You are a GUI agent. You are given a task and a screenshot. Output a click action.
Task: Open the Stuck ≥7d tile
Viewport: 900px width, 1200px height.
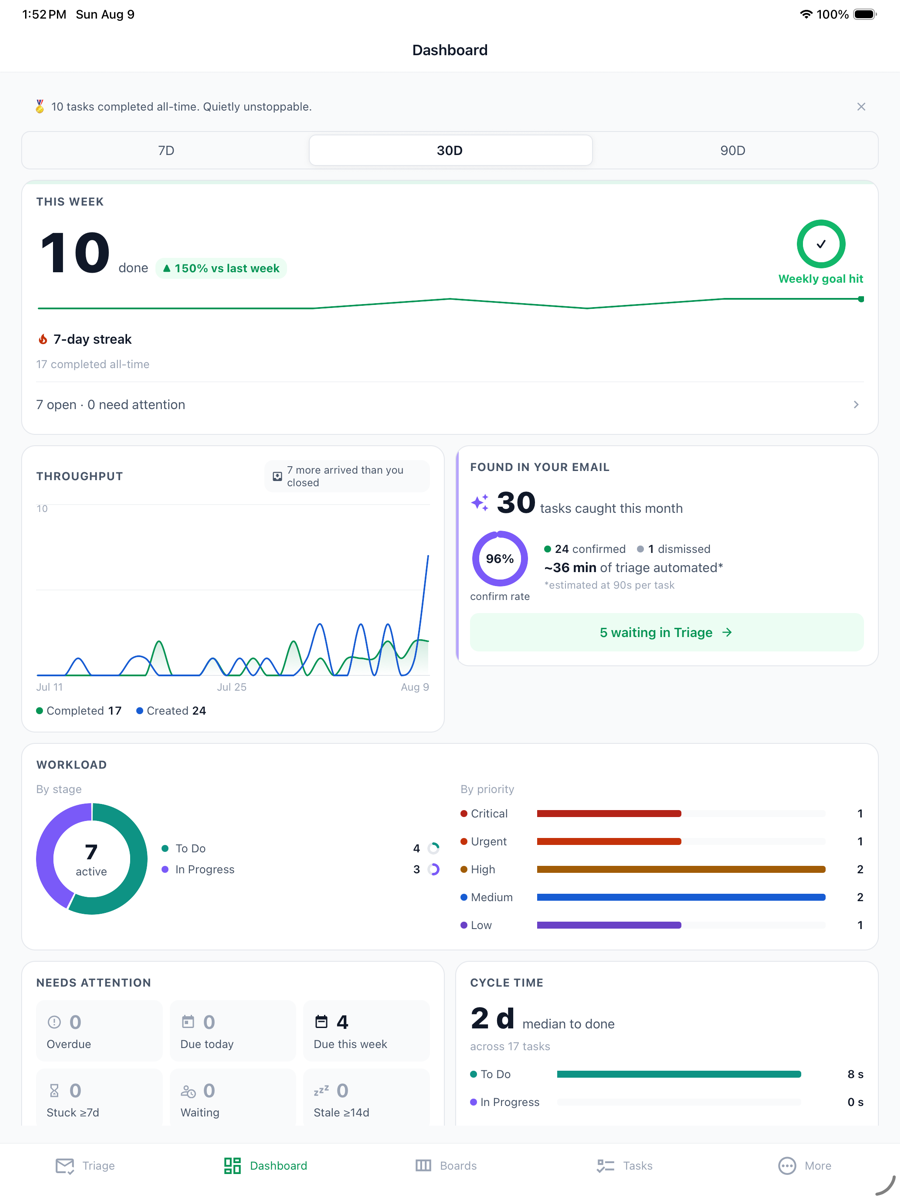pyautogui.click(x=99, y=1098)
